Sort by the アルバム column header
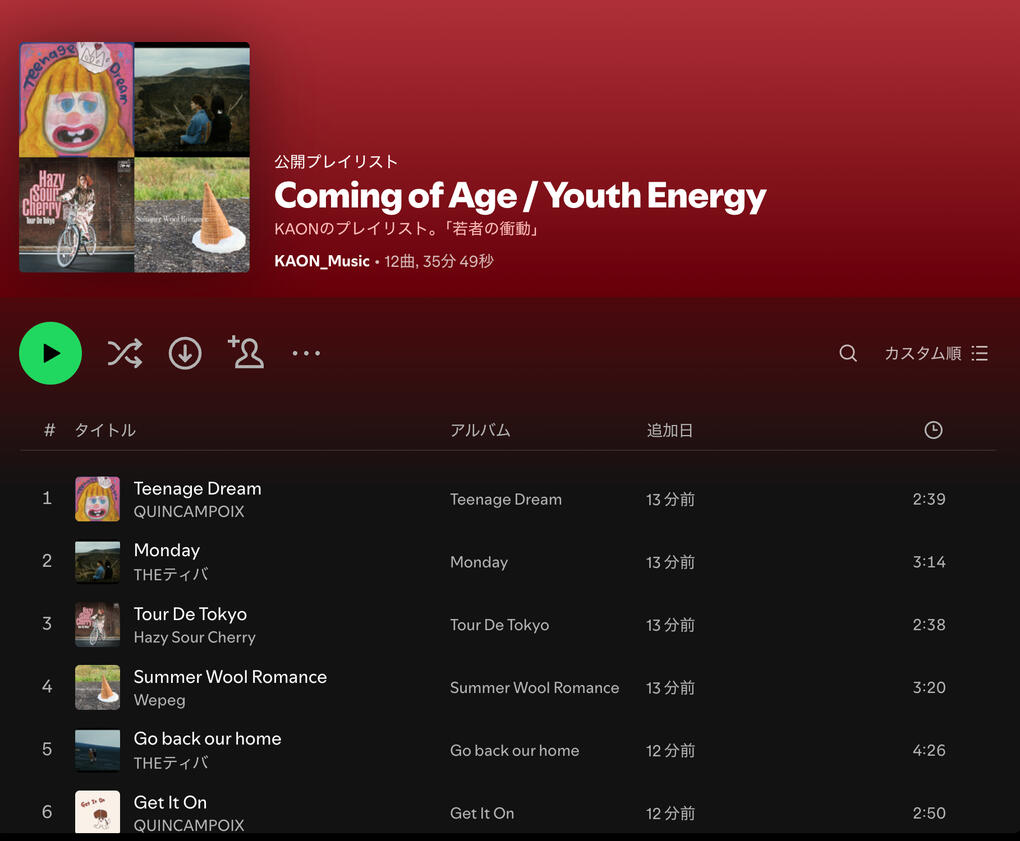This screenshot has width=1020, height=841. click(480, 430)
